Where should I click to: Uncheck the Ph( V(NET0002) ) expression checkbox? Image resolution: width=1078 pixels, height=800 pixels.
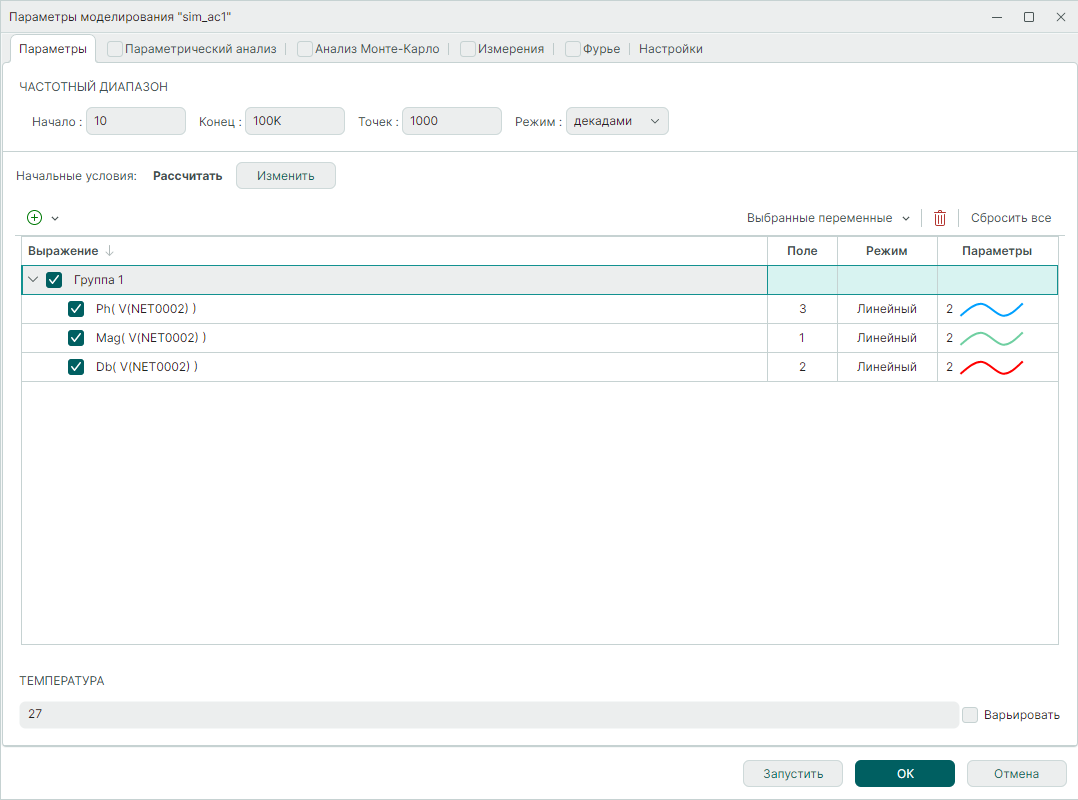pyautogui.click(x=76, y=309)
